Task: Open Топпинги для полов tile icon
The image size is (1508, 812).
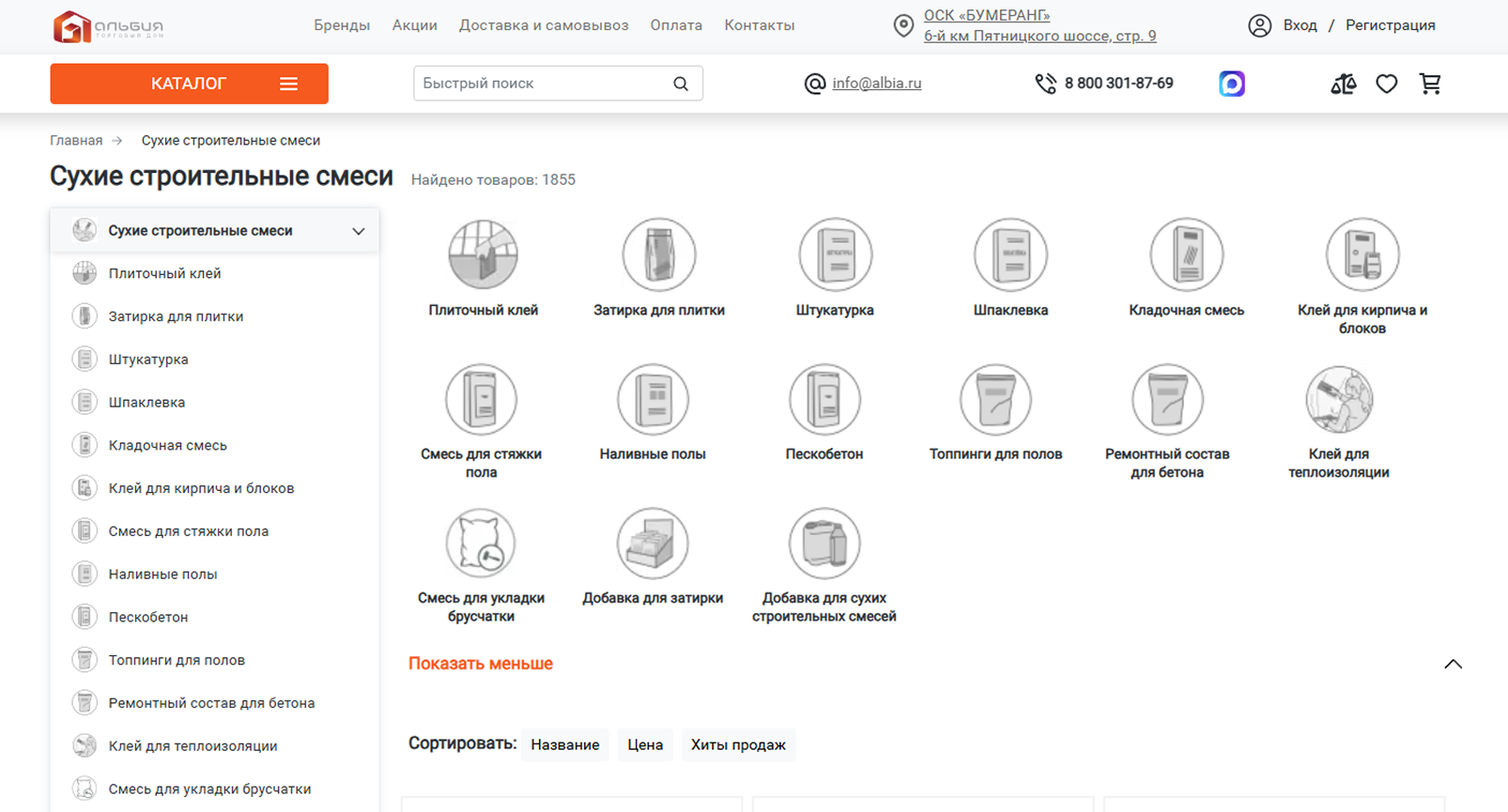Action: [995, 399]
